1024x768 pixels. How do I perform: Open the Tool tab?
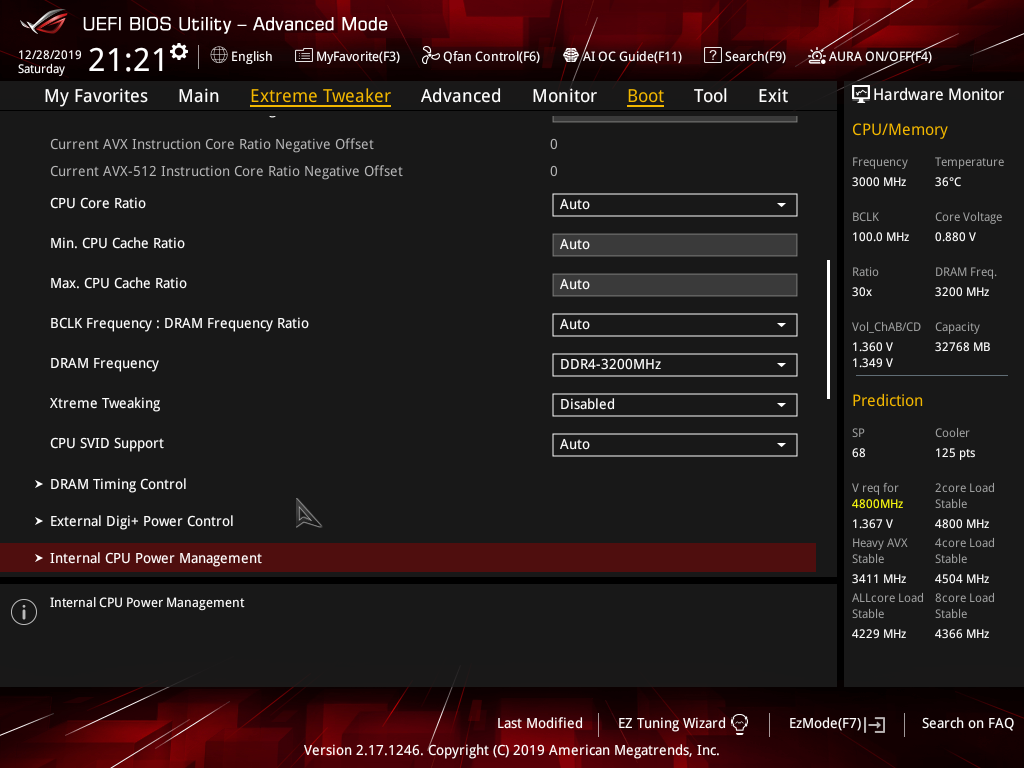710,96
